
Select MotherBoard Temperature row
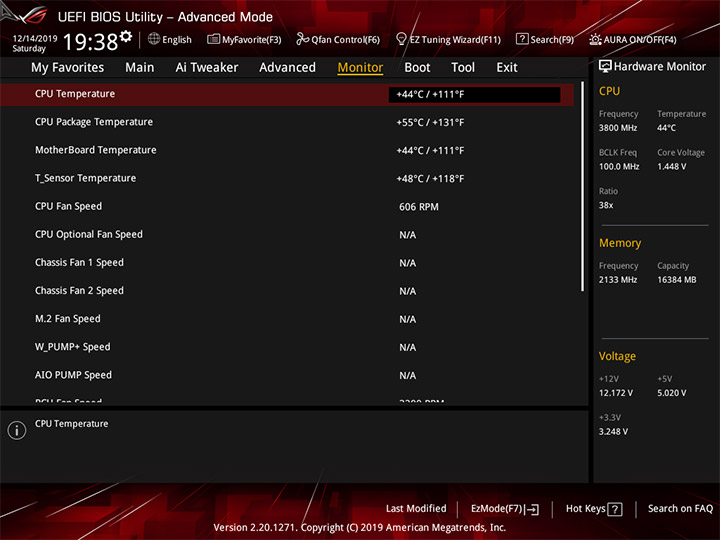[287, 150]
